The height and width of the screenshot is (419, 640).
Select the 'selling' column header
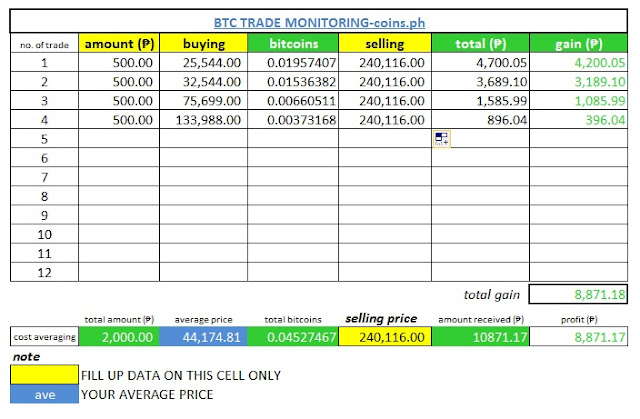click(x=385, y=43)
